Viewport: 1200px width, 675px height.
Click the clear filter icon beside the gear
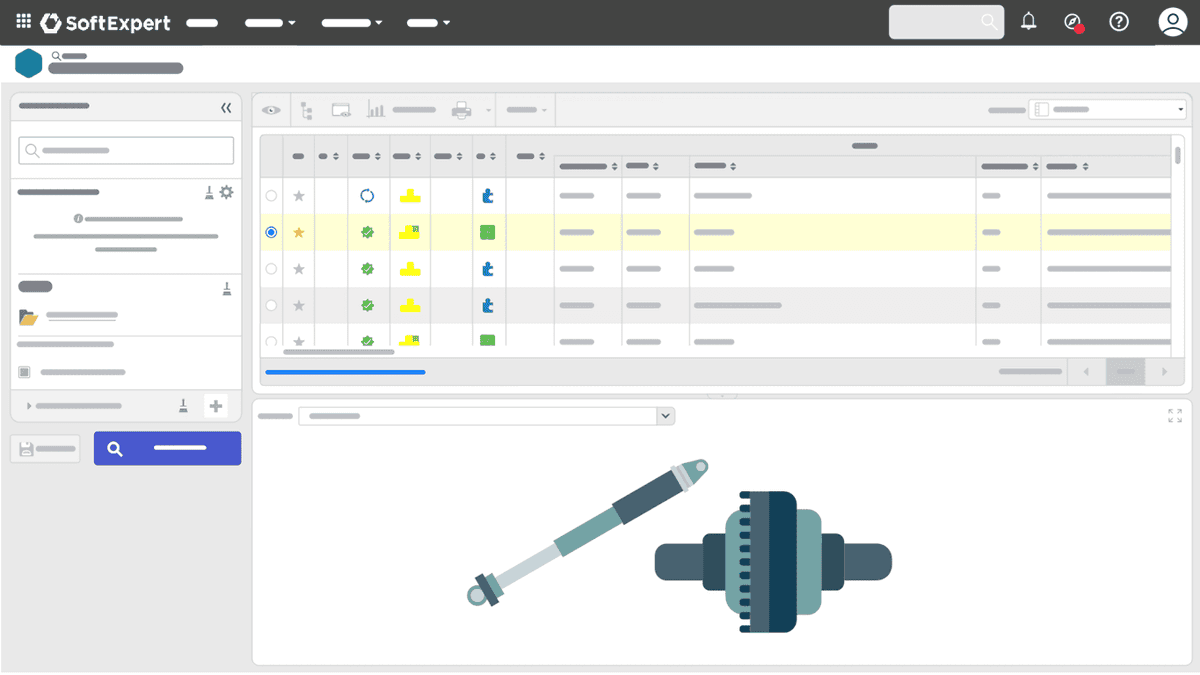[x=208, y=192]
